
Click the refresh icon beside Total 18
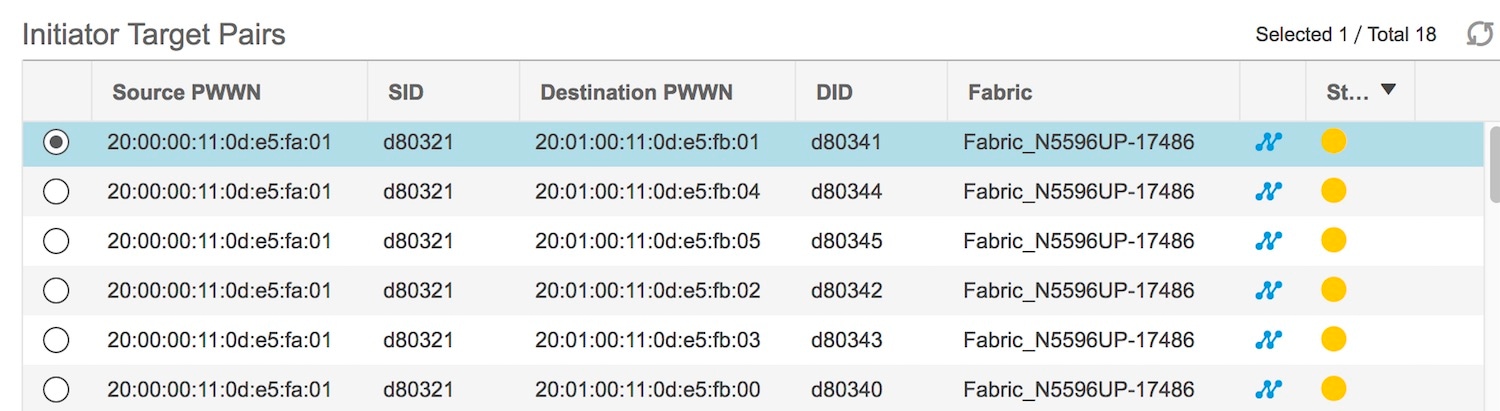[1479, 35]
